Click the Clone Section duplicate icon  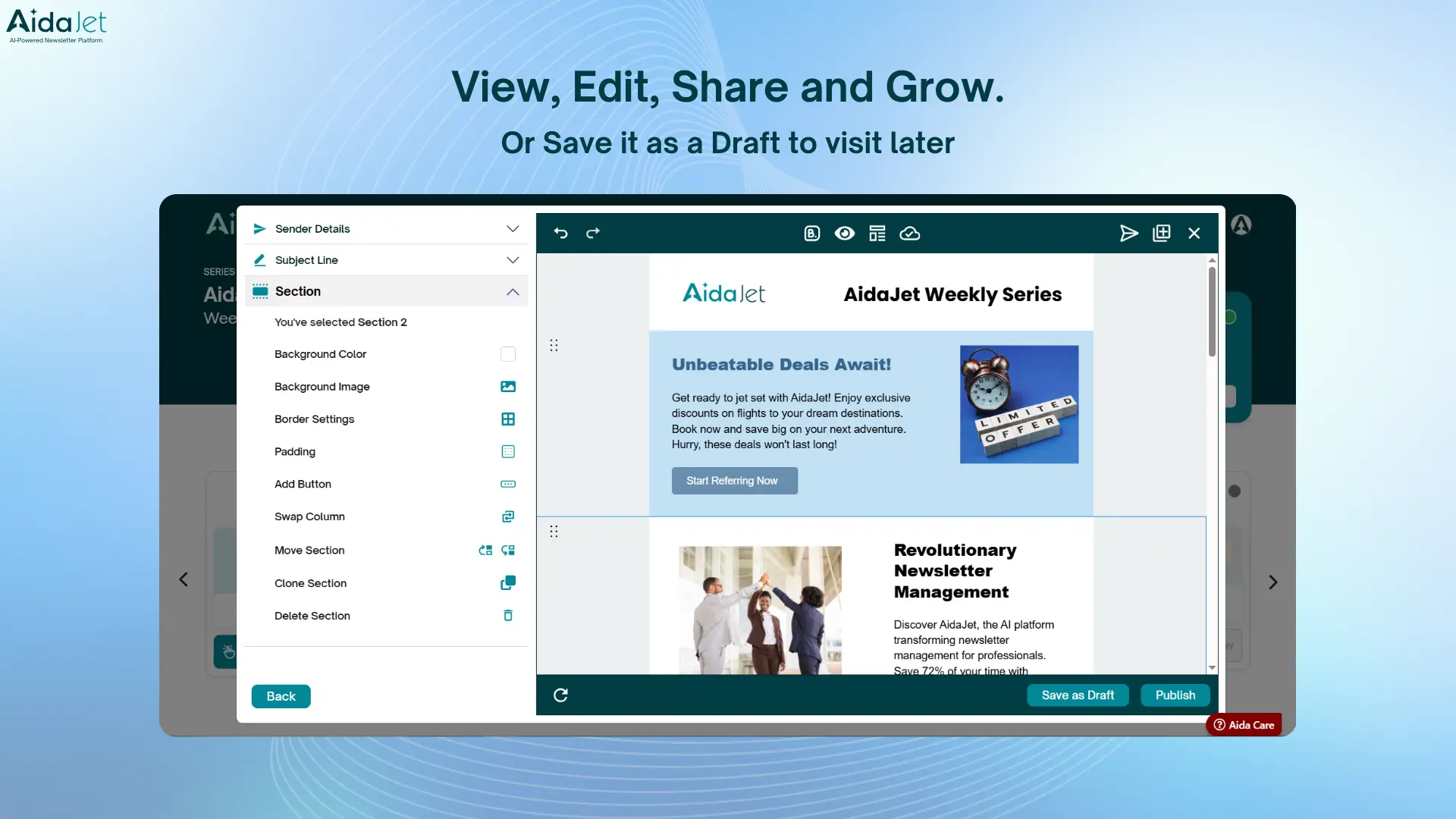[x=508, y=583]
